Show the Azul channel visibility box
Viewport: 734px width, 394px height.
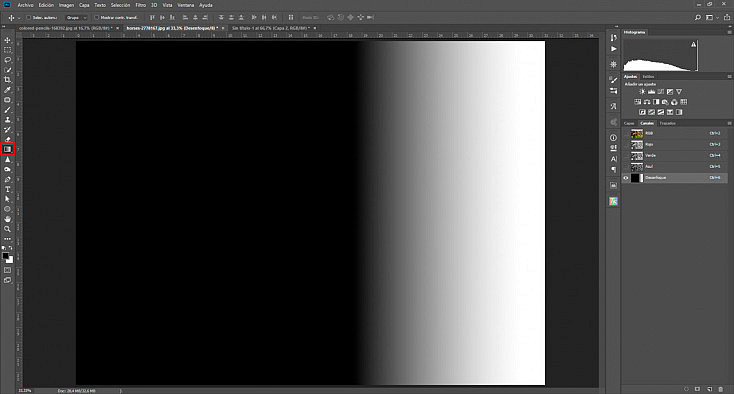[x=626, y=167]
